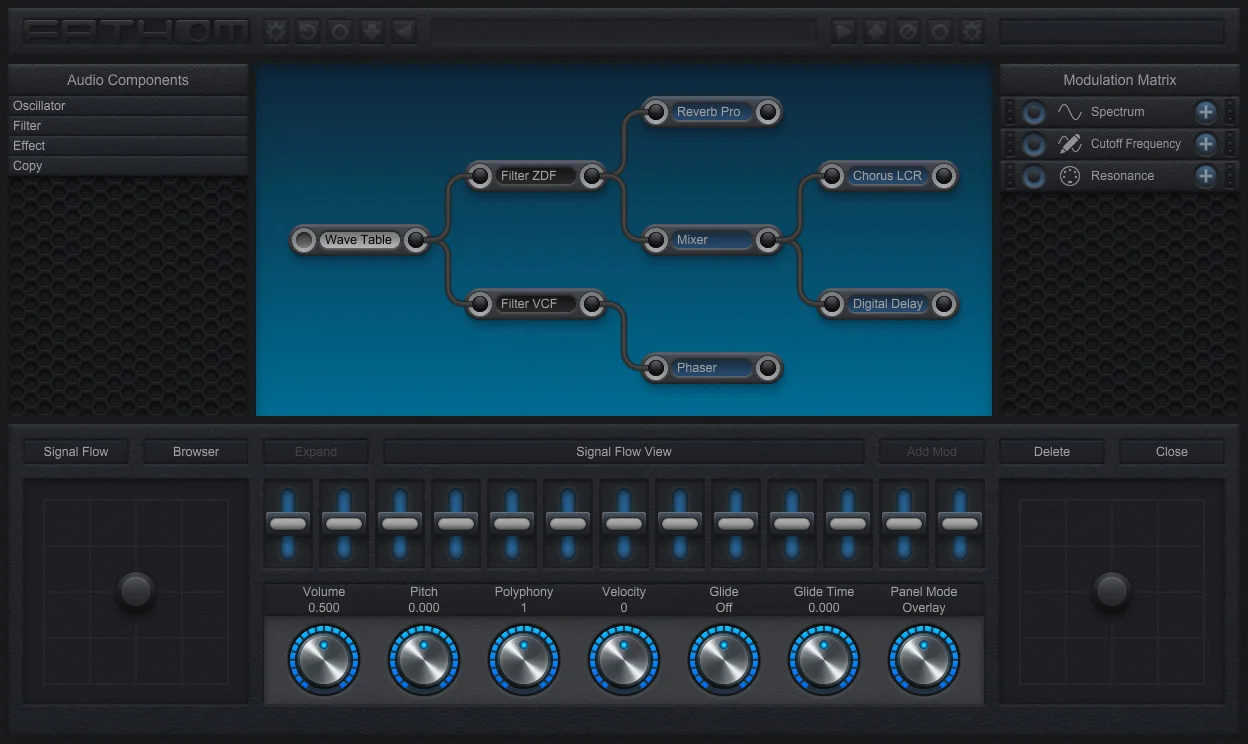The width and height of the screenshot is (1248, 744).
Task: Click the upward arrow icon in top toolbar
Action: point(876,31)
